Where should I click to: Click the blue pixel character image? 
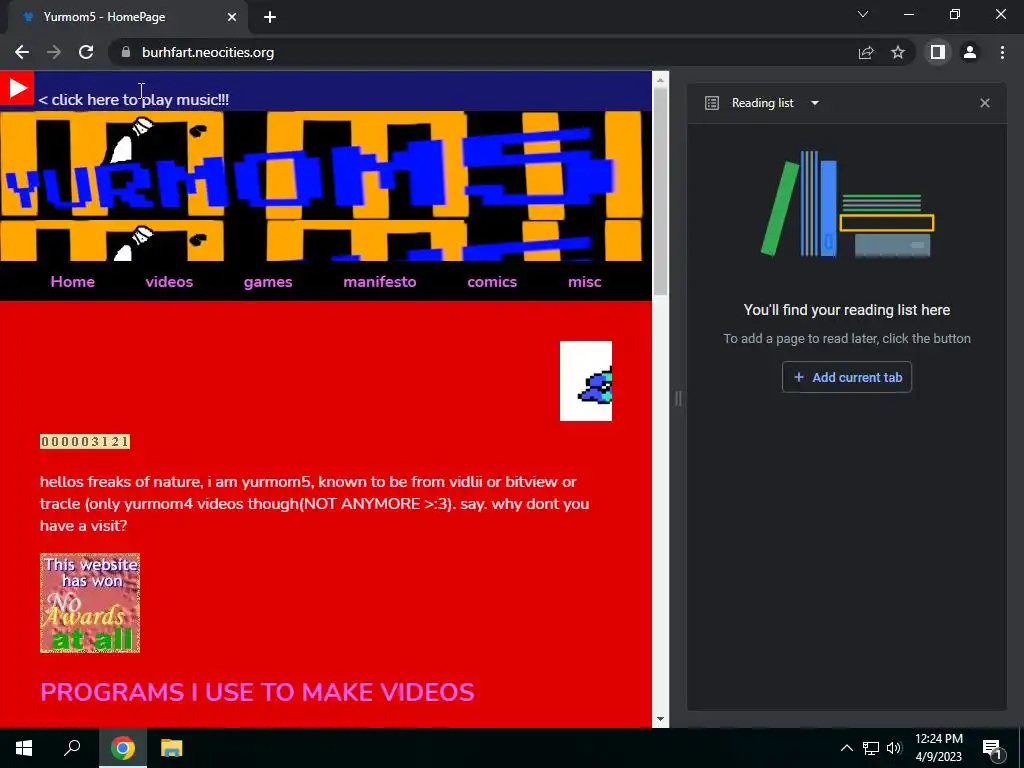[x=586, y=381]
